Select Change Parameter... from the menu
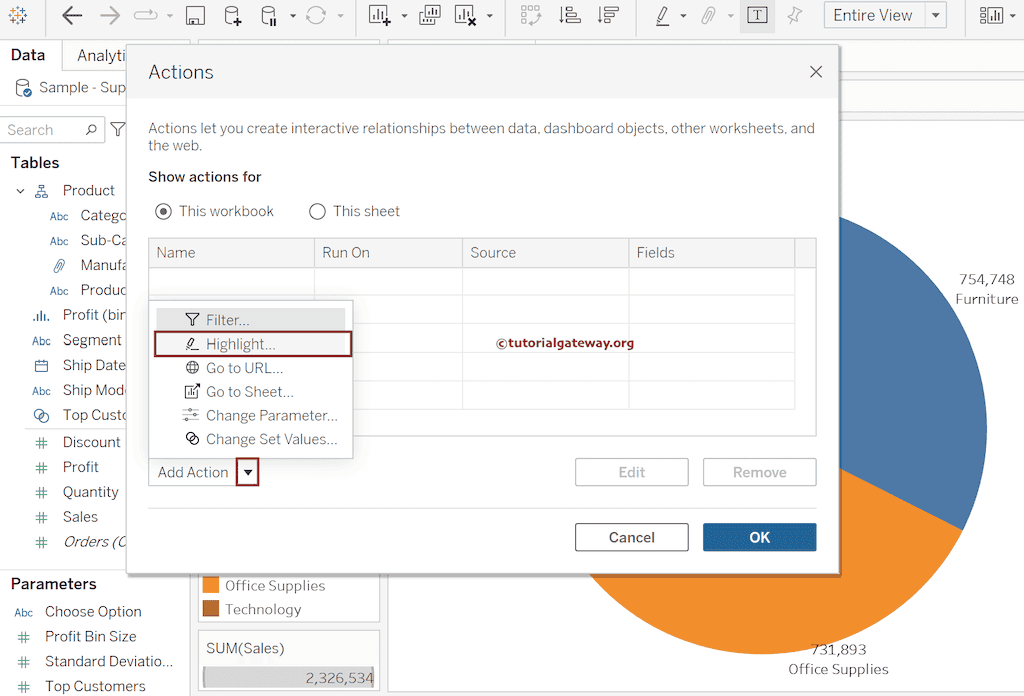The height and width of the screenshot is (696, 1024). (271, 415)
